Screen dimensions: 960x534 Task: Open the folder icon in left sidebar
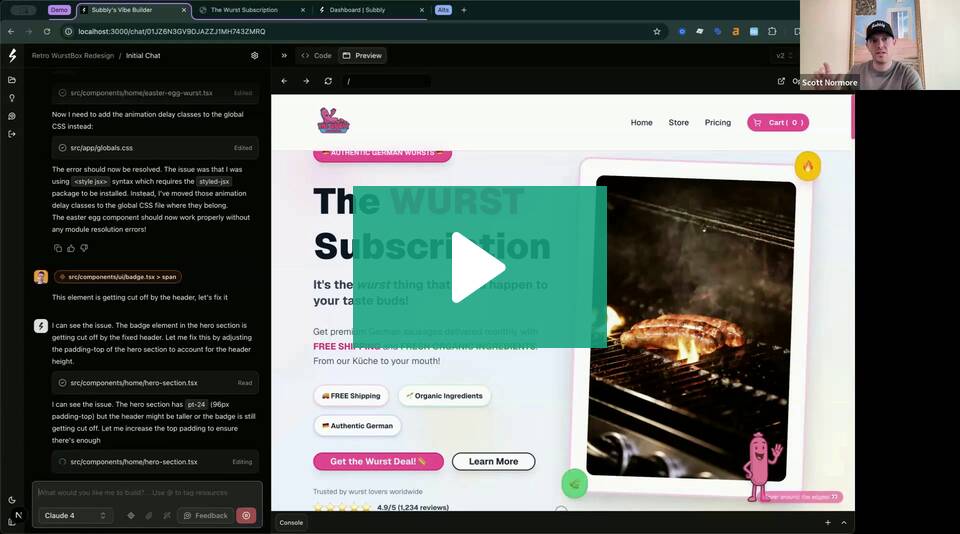[x=12, y=80]
